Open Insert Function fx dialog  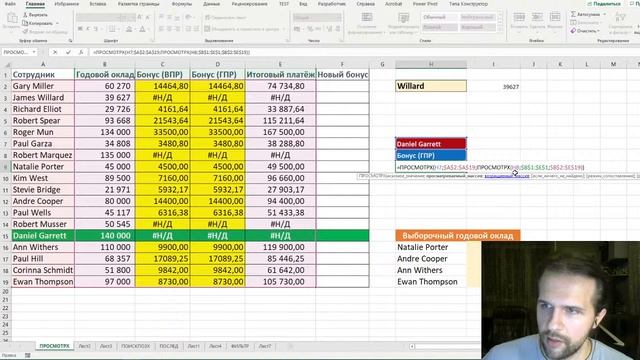tap(81, 52)
